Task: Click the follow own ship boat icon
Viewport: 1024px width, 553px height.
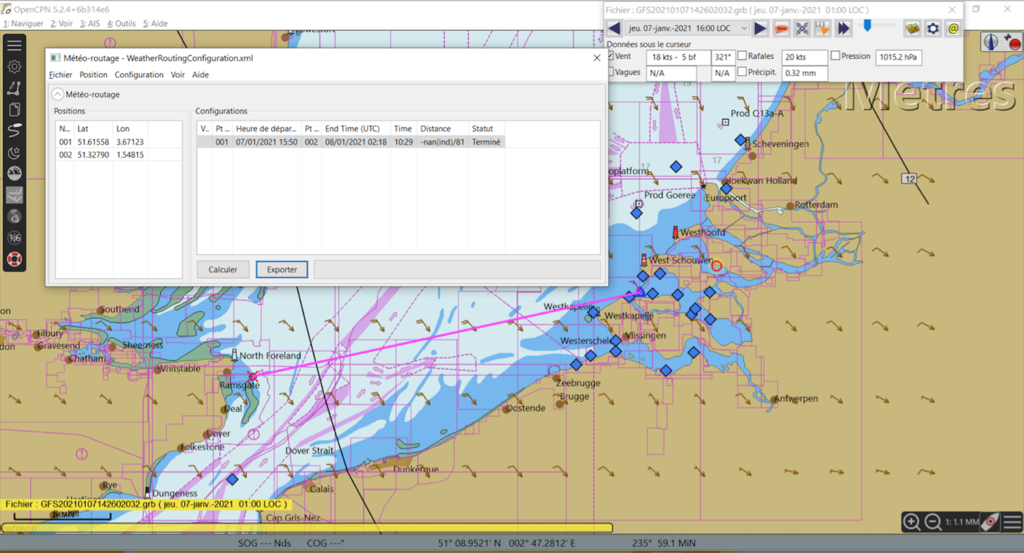Action: point(991,522)
